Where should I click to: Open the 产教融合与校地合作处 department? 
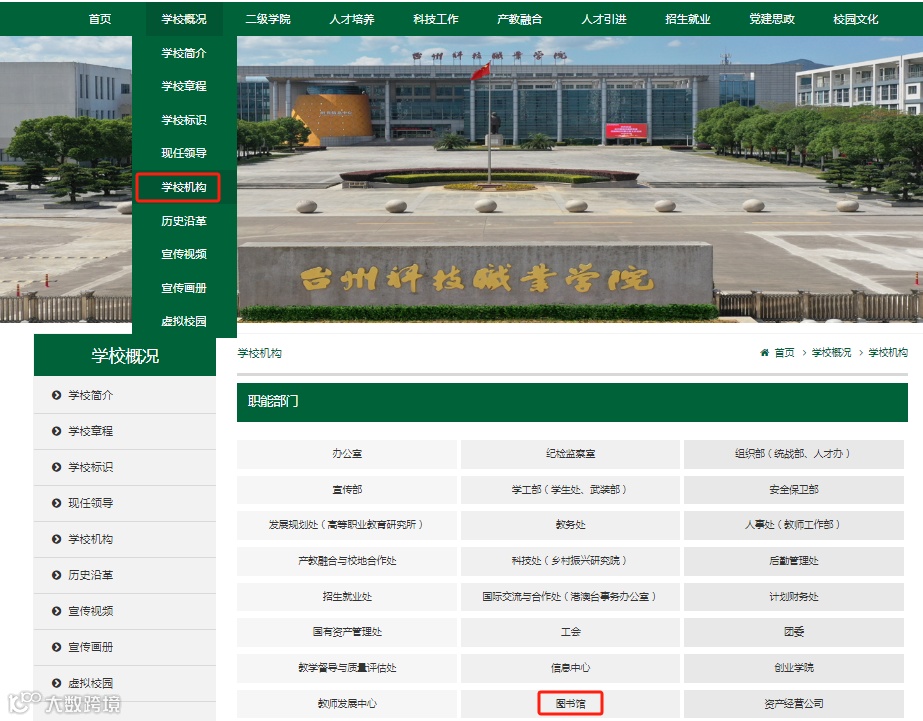347,561
